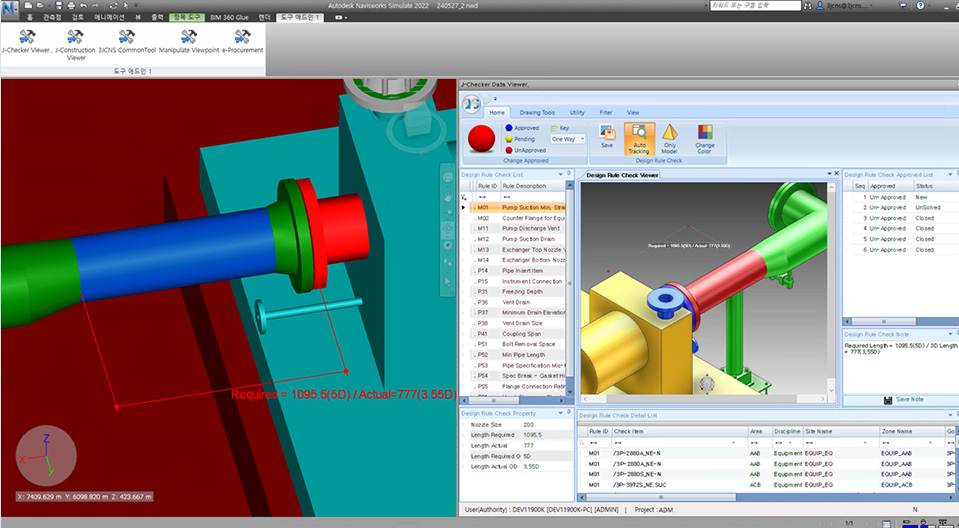Switch to the View tab in J-Checker

pos(633,113)
